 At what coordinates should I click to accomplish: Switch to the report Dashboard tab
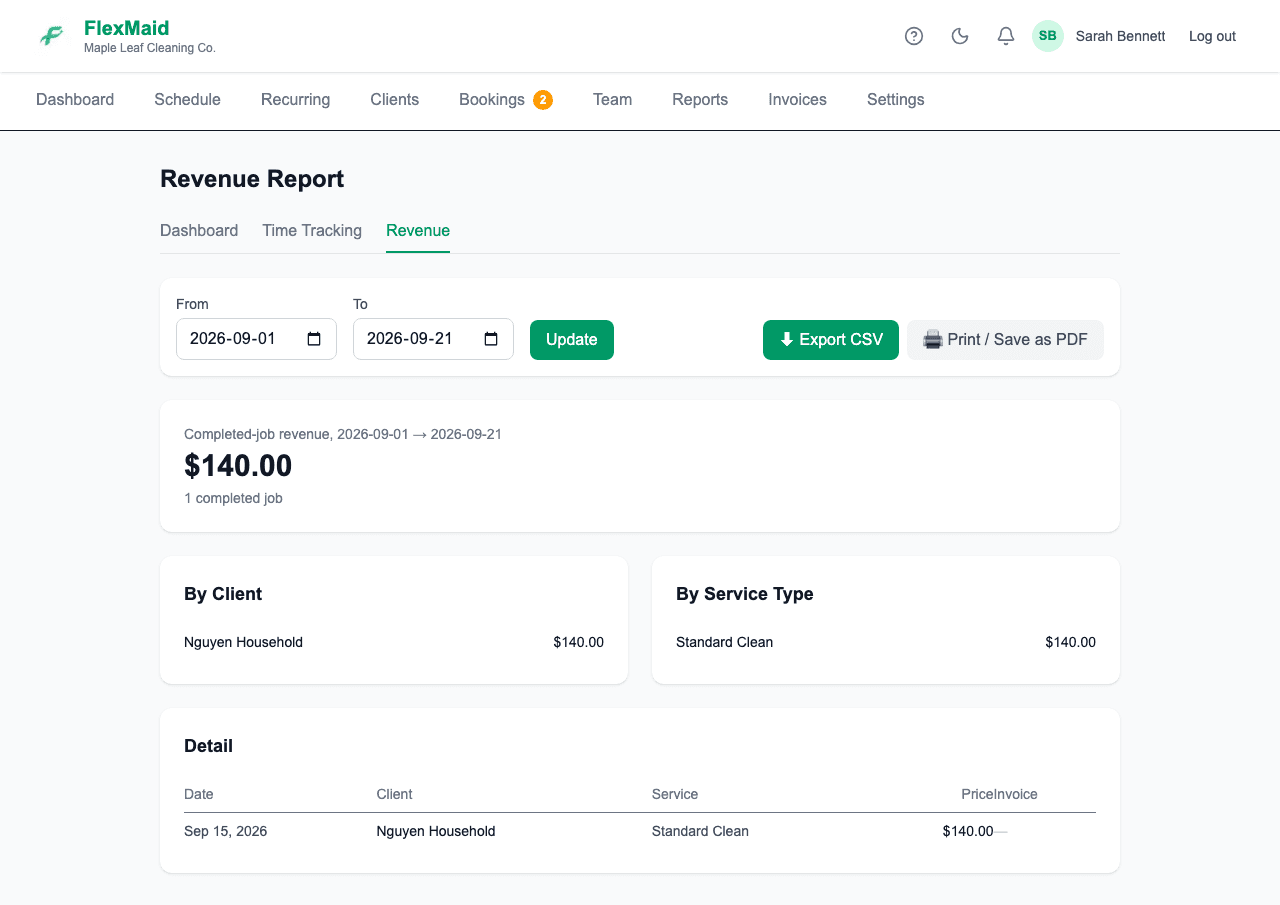tap(199, 231)
